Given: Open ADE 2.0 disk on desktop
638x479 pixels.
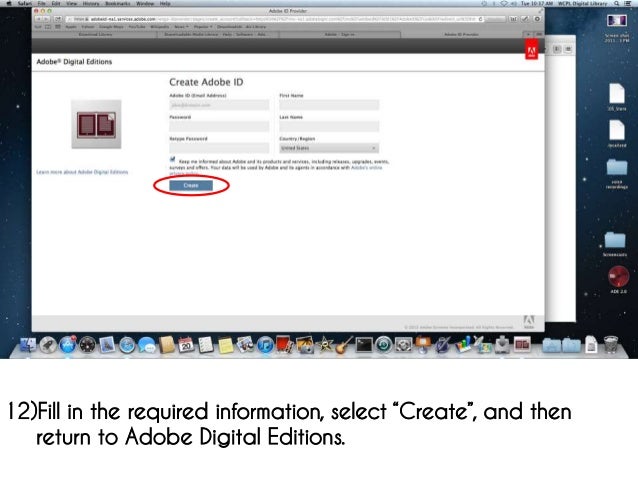Looking at the screenshot, I should (618, 279).
